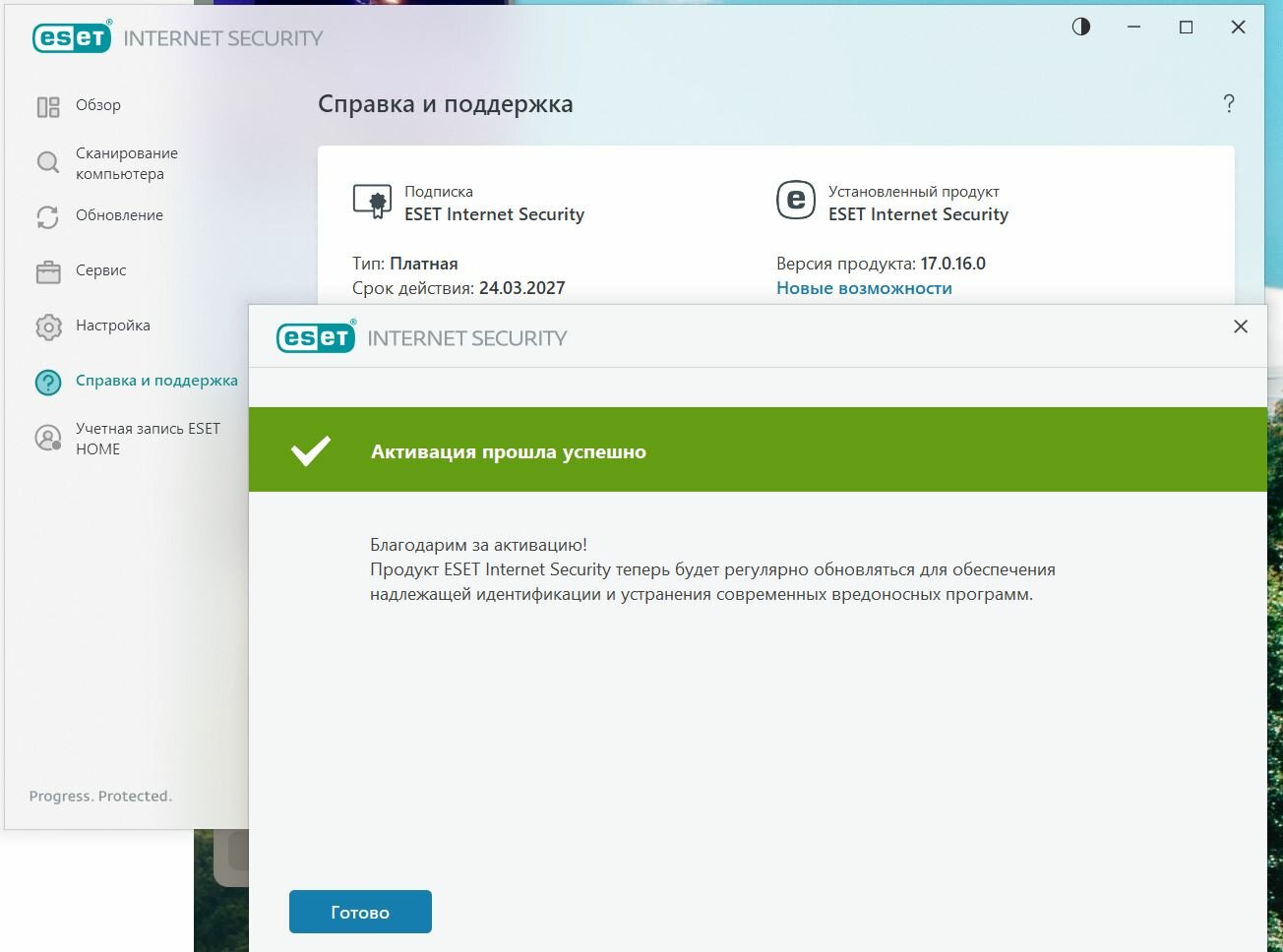This screenshot has height=952, width=1283.
Task: Click the Сервис briefcase icon
Action: [x=48, y=271]
